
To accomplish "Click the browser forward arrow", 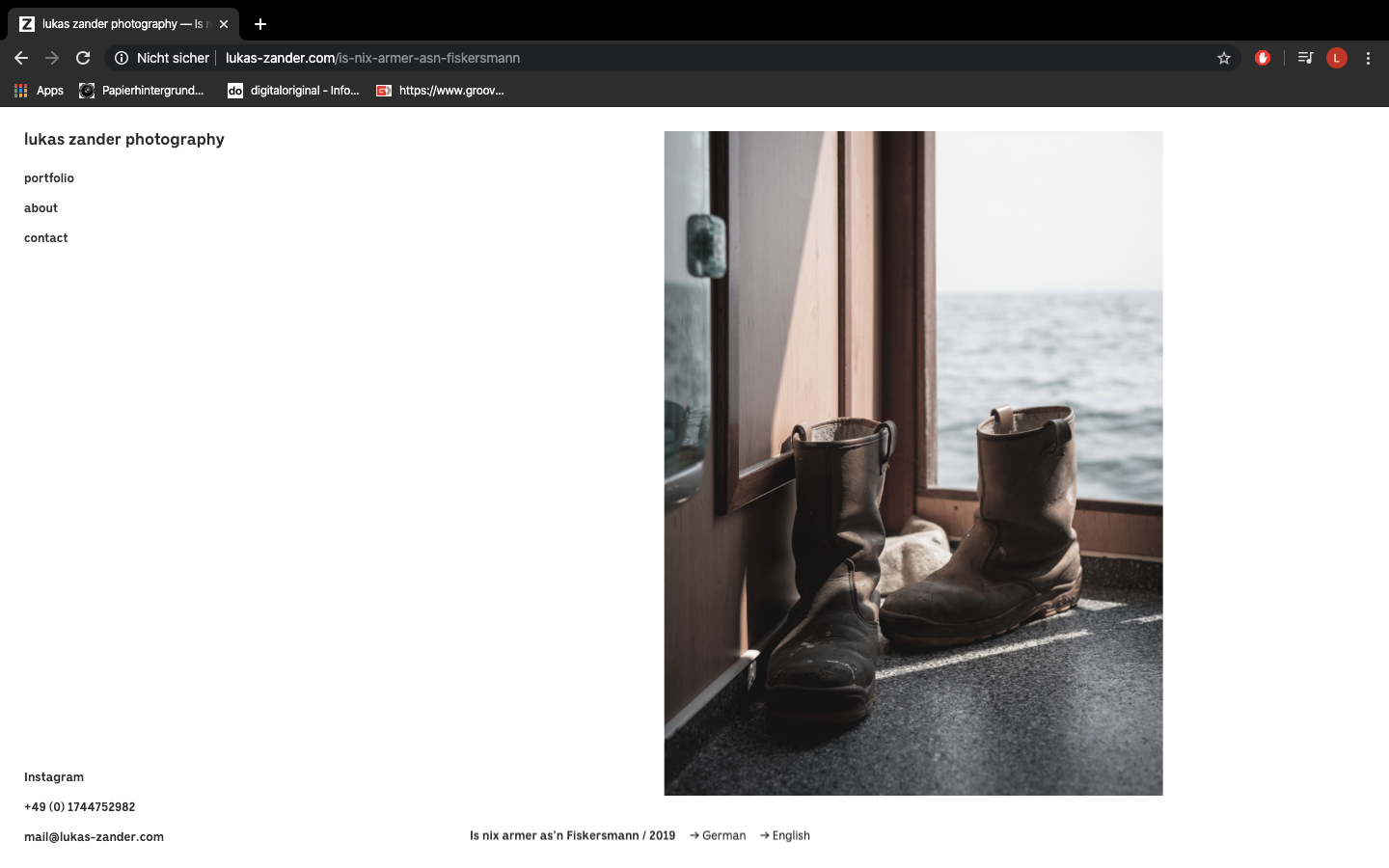I will pyautogui.click(x=52, y=58).
